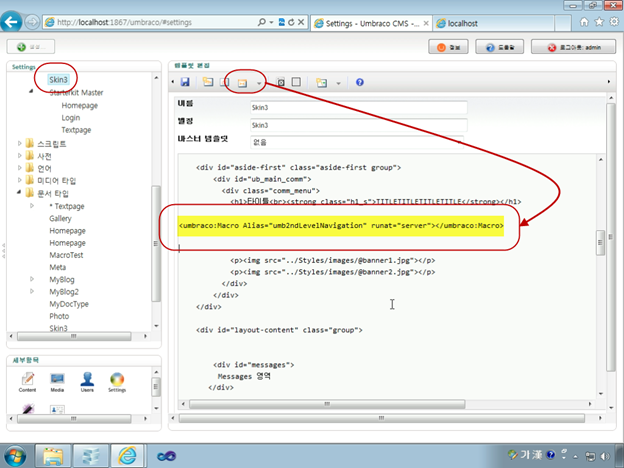Click the logout admin button
The width and height of the screenshot is (624, 468).
point(573,47)
